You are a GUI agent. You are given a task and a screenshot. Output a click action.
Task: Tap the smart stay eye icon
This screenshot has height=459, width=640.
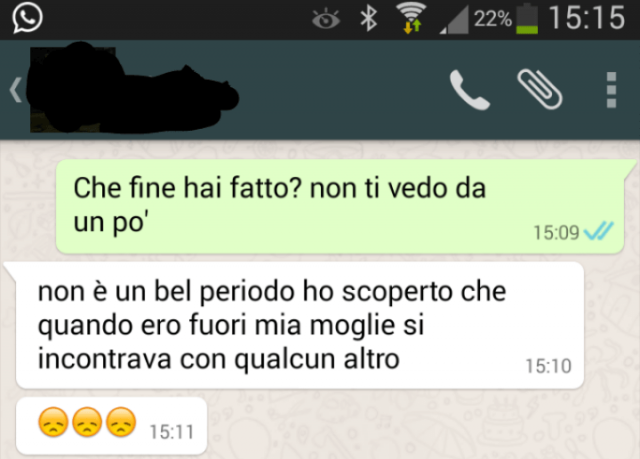[x=326, y=19]
